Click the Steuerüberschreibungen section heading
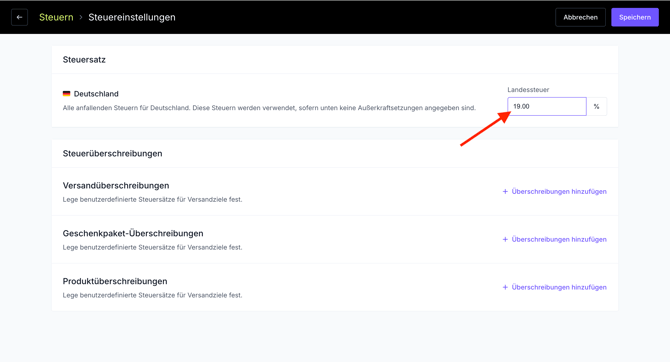This screenshot has width=670, height=362. [x=112, y=153]
